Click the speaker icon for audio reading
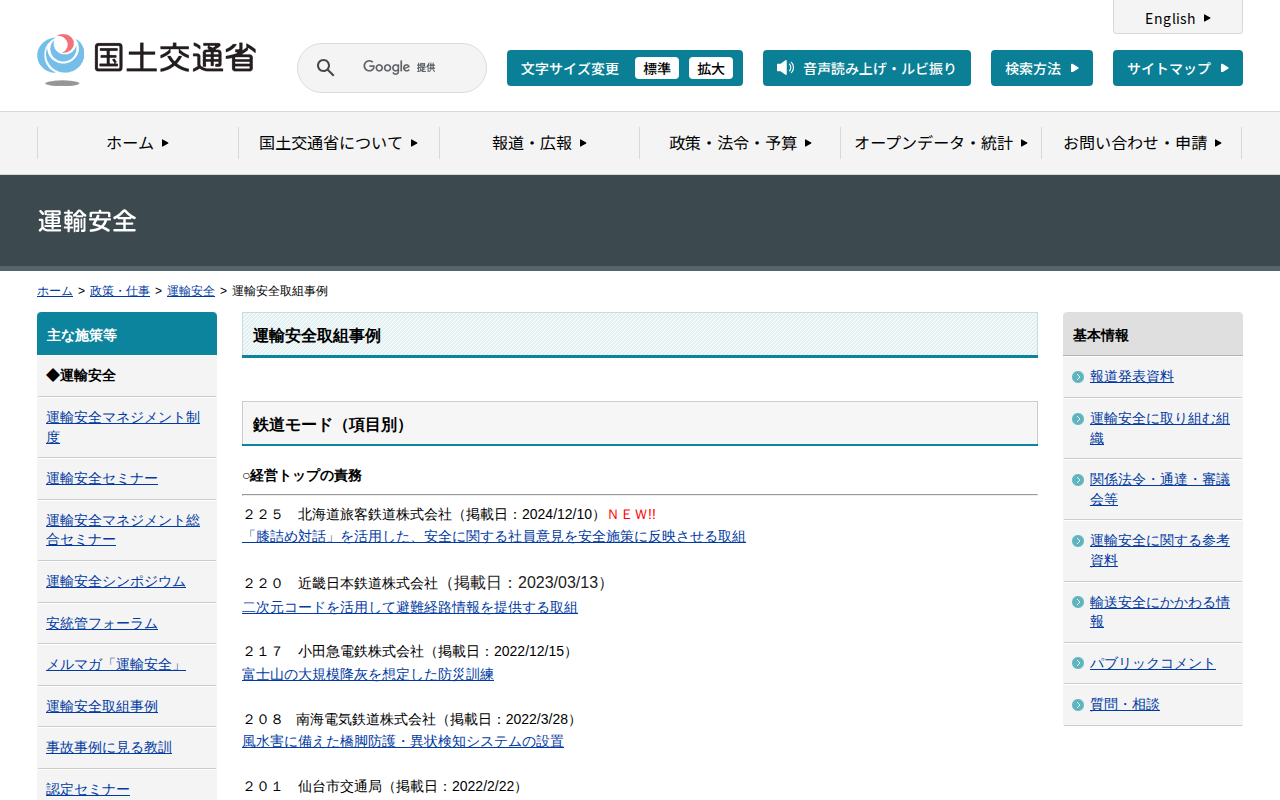 point(785,68)
